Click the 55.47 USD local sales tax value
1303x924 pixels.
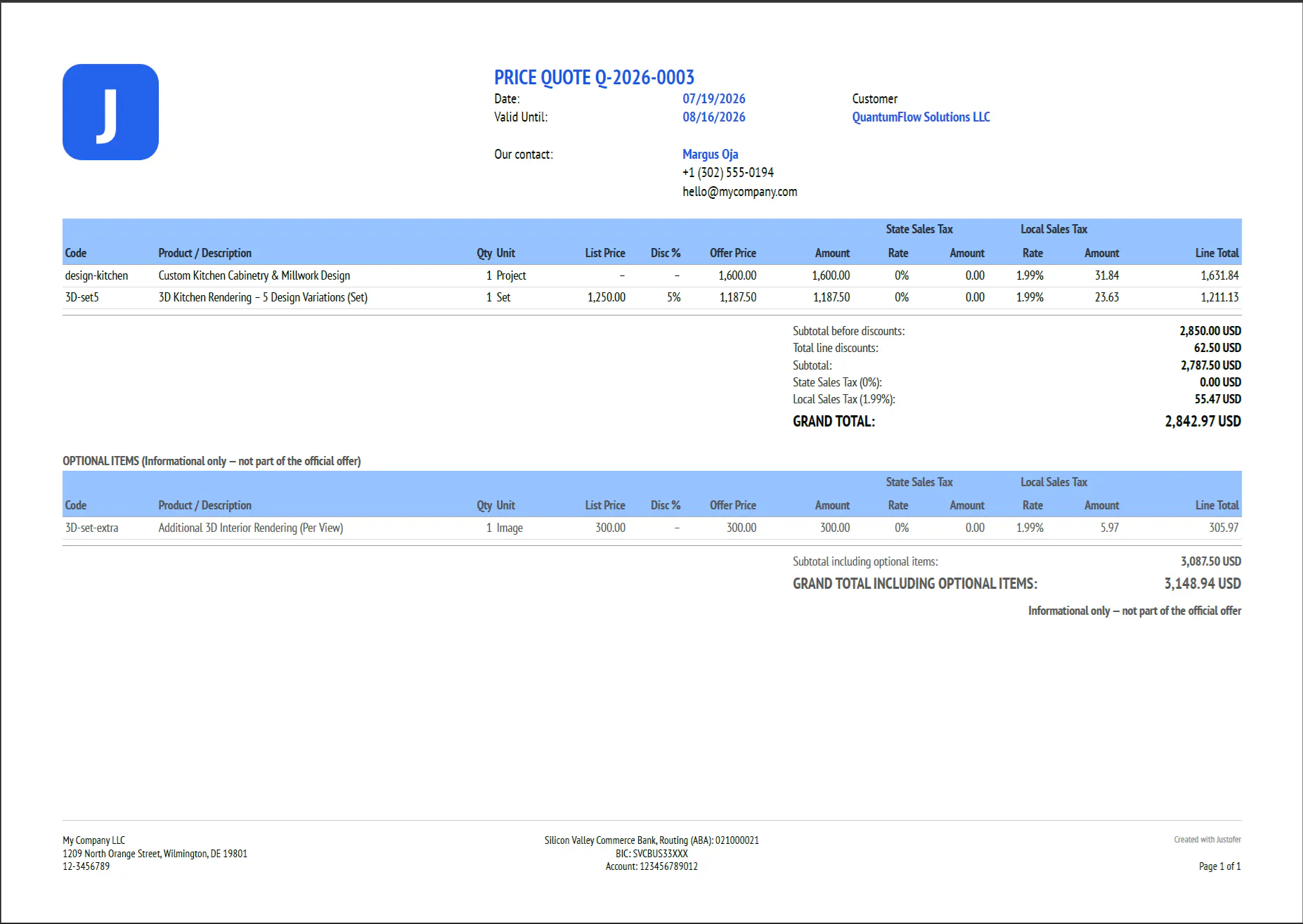pyautogui.click(x=1217, y=399)
